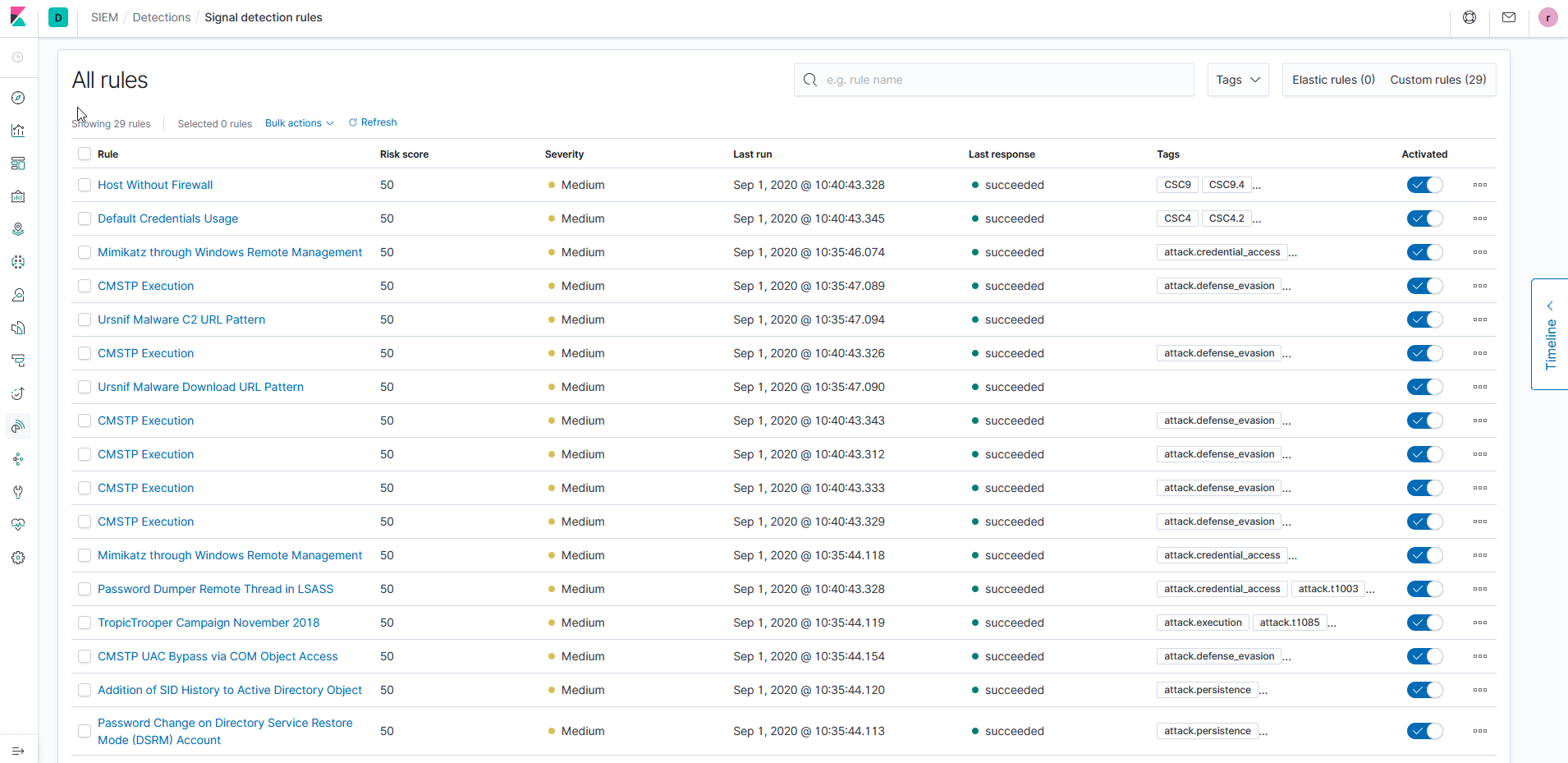Expand the Tags filter dropdown

(1238, 80)
